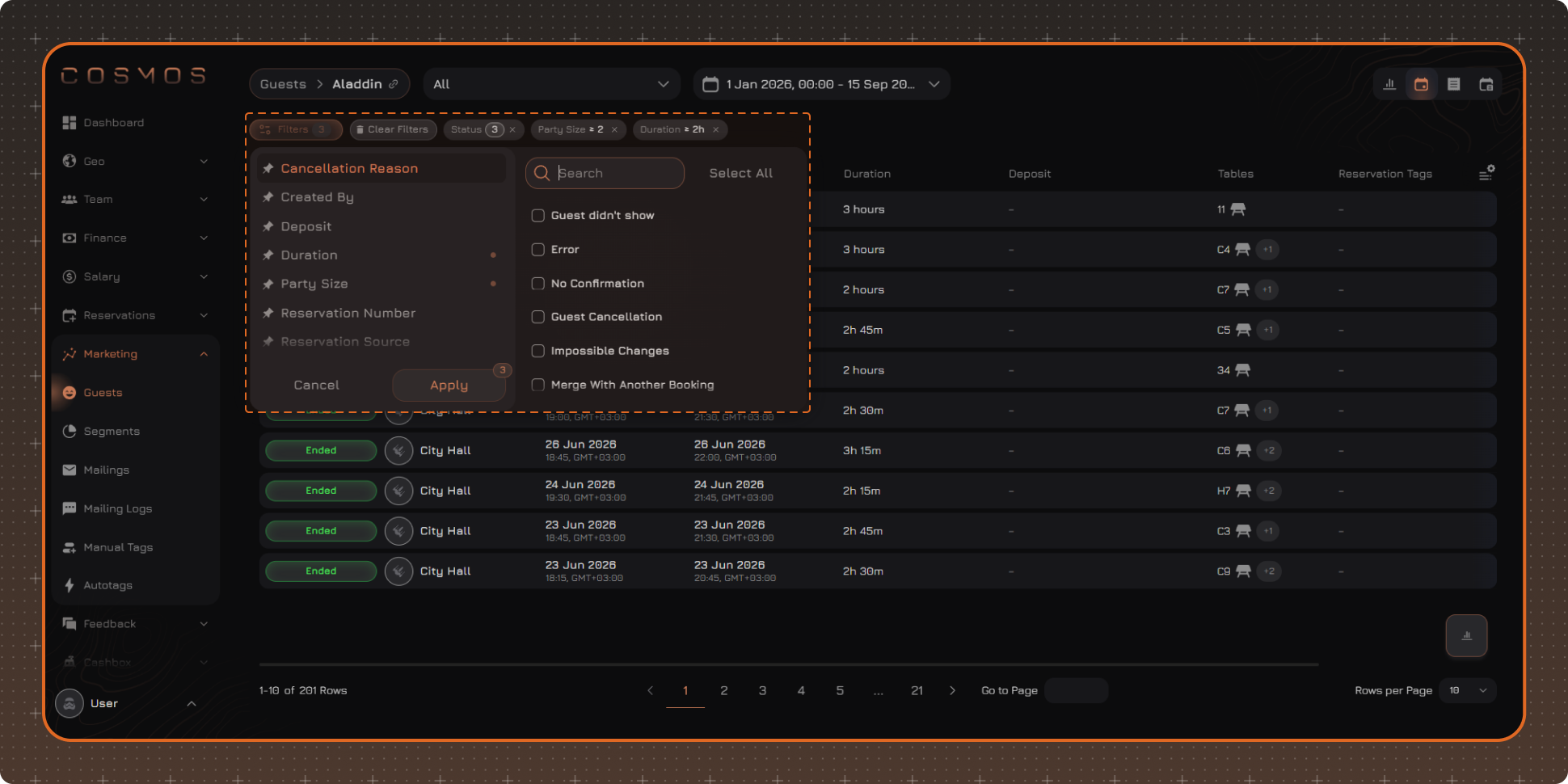The height and width of the screenshot is (784, 1568).
Task: Click the Segments pie icon
Action: coord(70,431)
